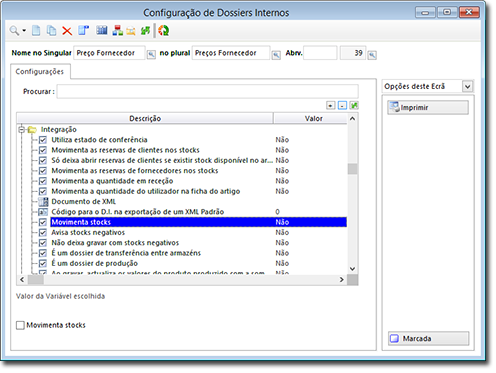This screenshot has width=496, height=373.
Task: Click the blue document properties toolbar icon
Action: (x=83, y=31)
